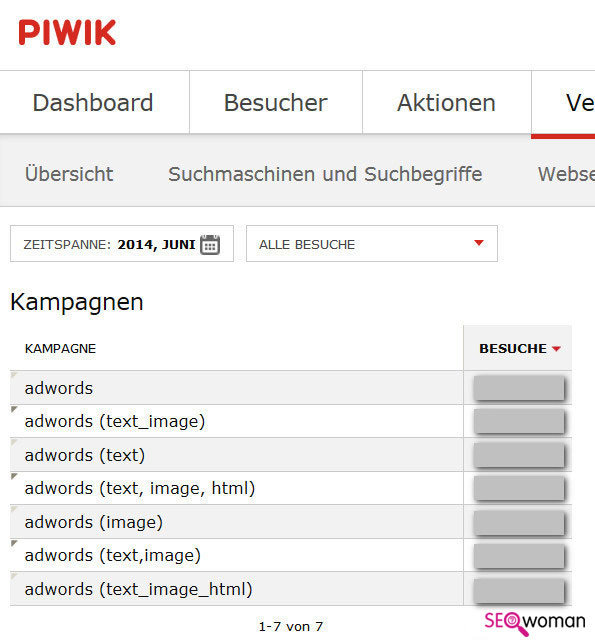595x640 pixels.
Task: Switch to the Dashboard tab
Action: click(x=93, y=102)
